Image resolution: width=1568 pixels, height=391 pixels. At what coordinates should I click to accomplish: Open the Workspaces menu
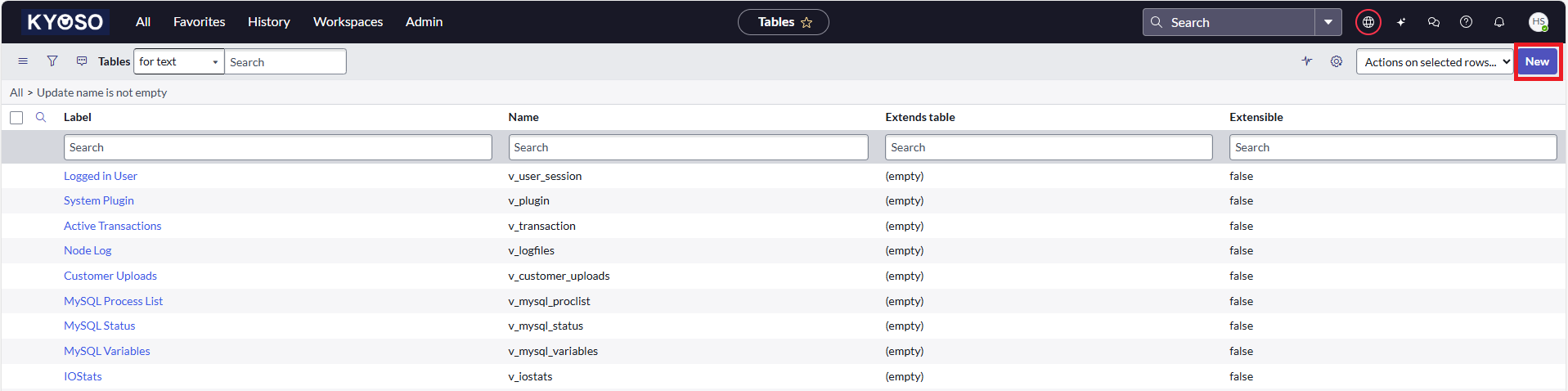click(348, 22)
